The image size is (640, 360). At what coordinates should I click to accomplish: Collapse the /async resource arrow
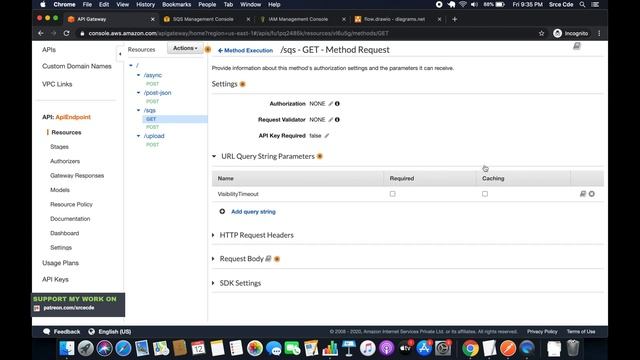(x=138, y=75)
